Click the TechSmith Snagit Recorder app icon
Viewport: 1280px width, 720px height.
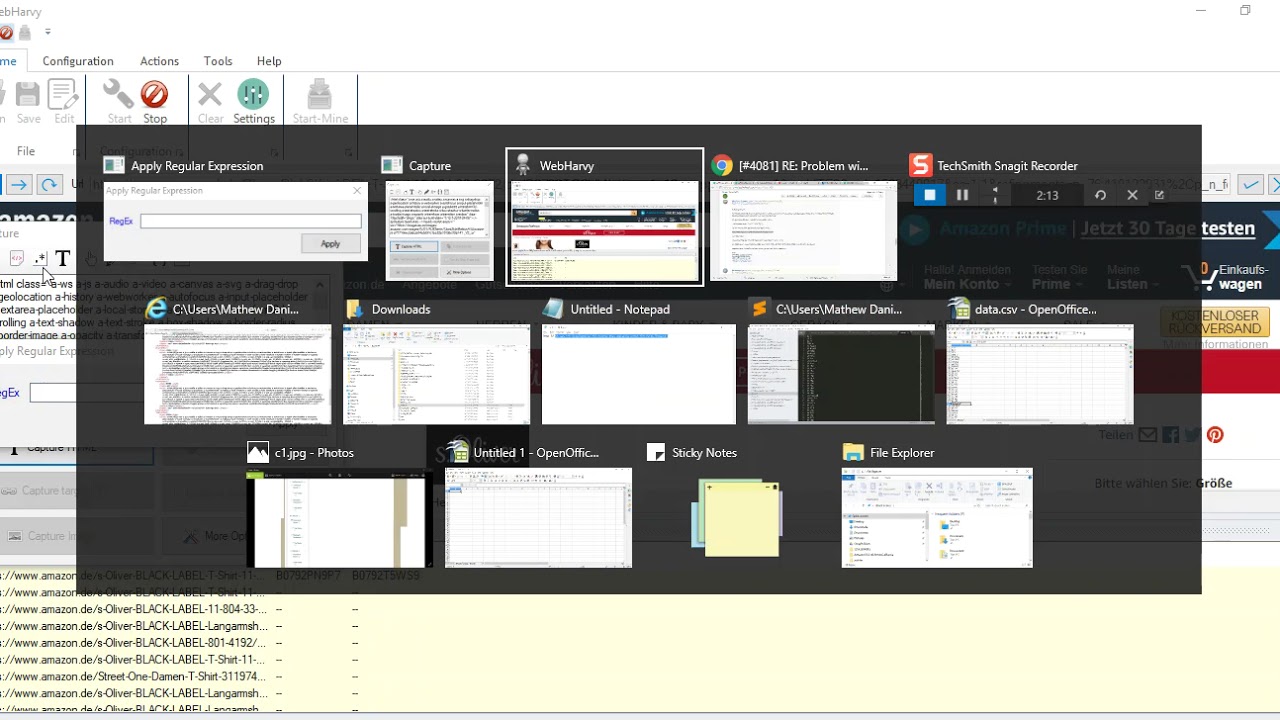tap(920, 166)
